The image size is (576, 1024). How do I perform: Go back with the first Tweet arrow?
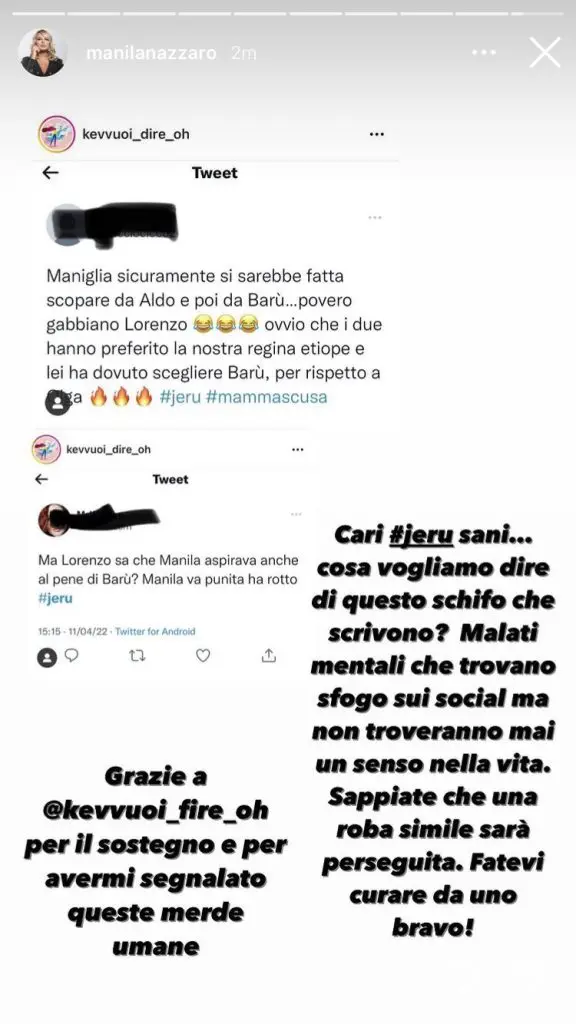point(50,172)
